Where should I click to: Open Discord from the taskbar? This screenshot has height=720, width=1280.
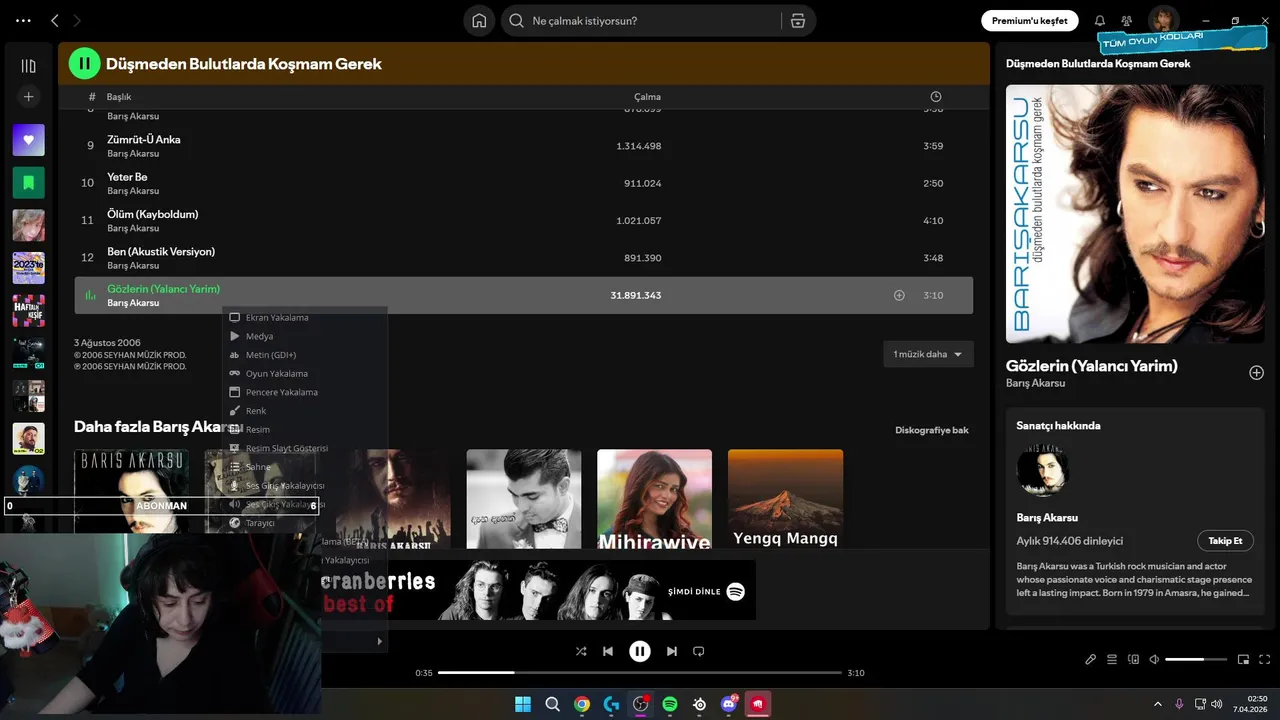(729, 704)
